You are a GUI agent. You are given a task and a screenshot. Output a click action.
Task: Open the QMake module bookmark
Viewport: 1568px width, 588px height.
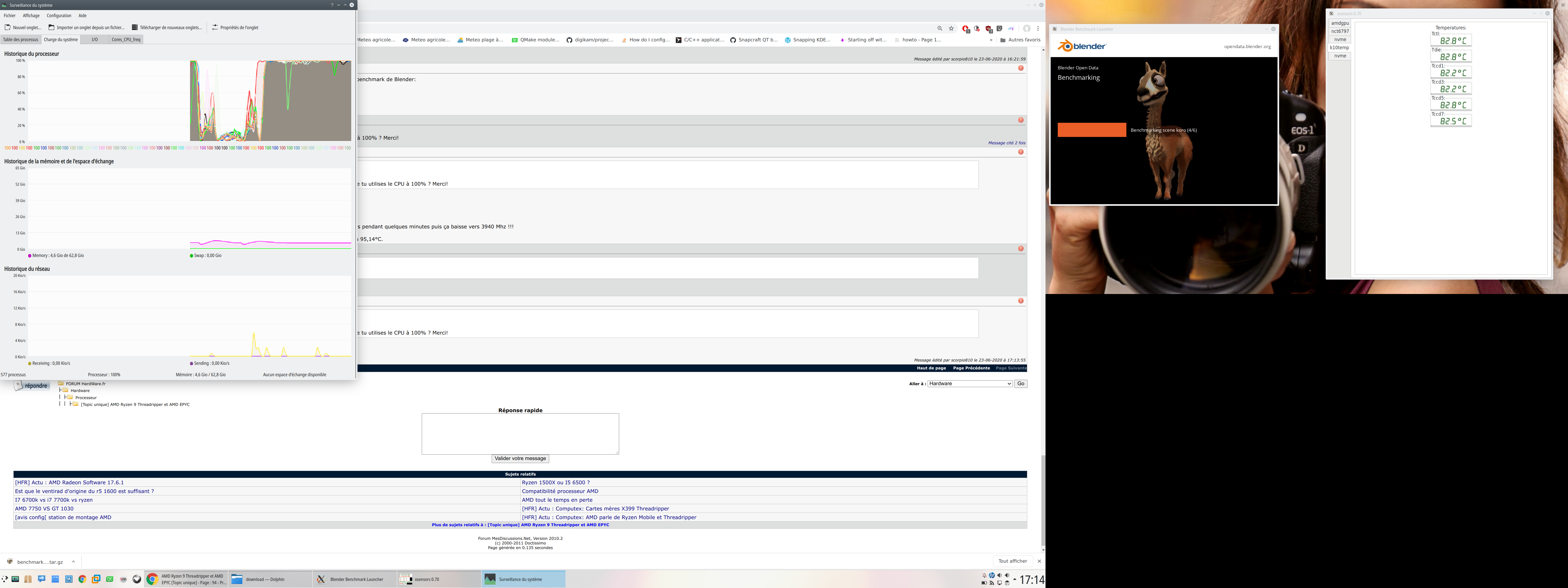point(535,40)
